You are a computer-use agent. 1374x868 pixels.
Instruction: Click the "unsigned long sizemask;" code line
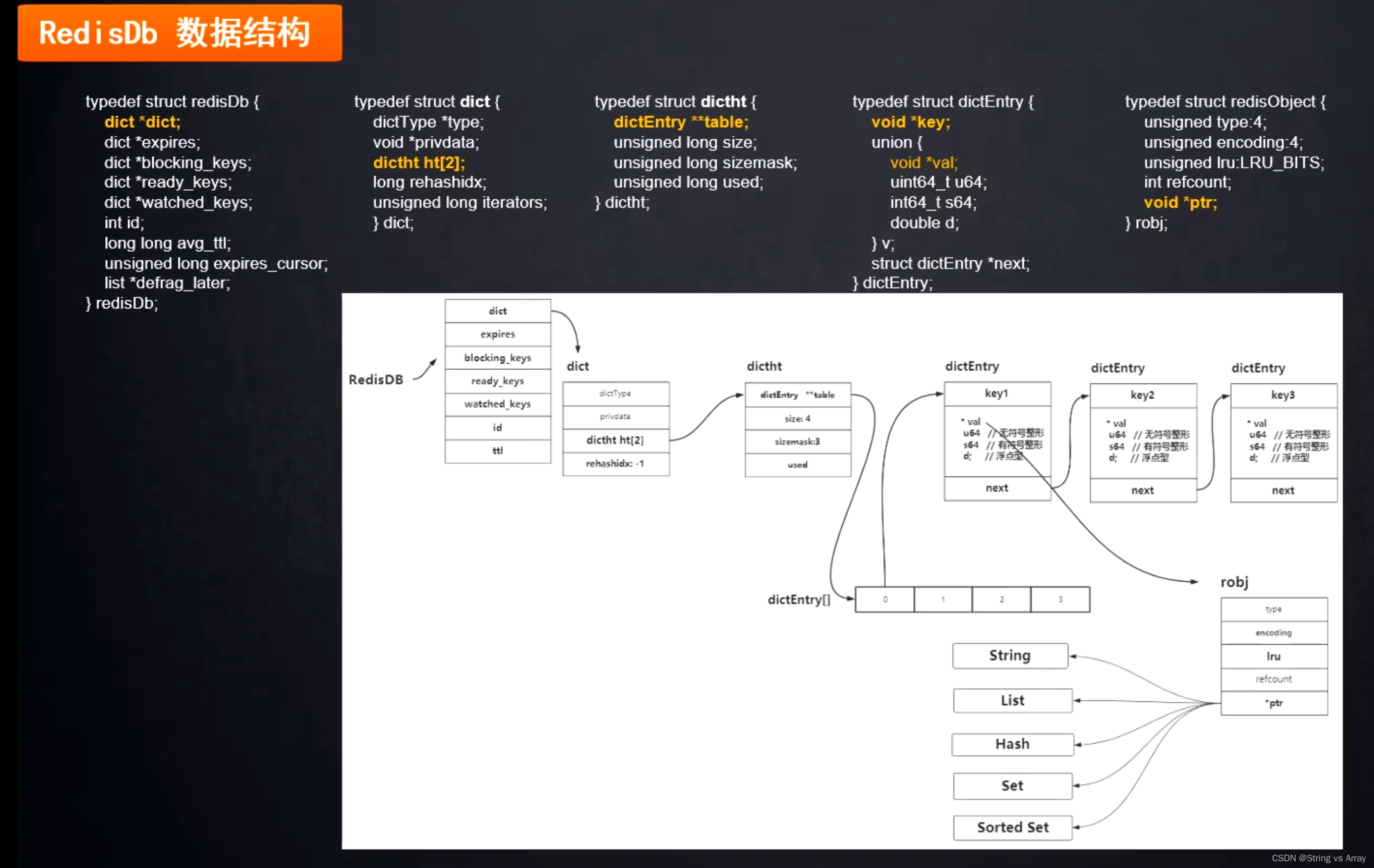[705, 163]
